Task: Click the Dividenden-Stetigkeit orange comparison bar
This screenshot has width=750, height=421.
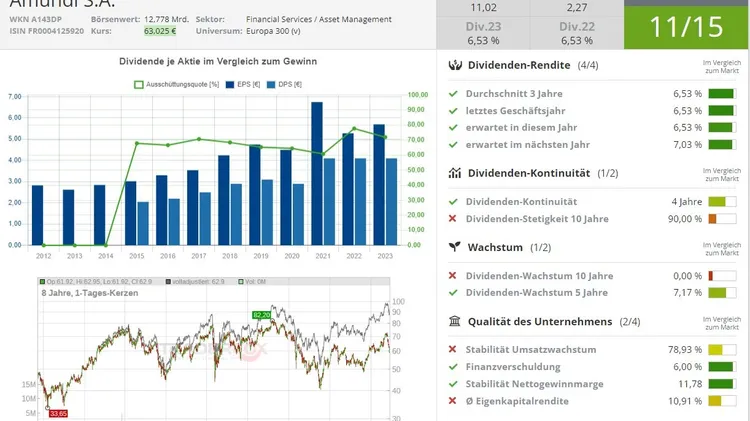Action: (722, 219)
